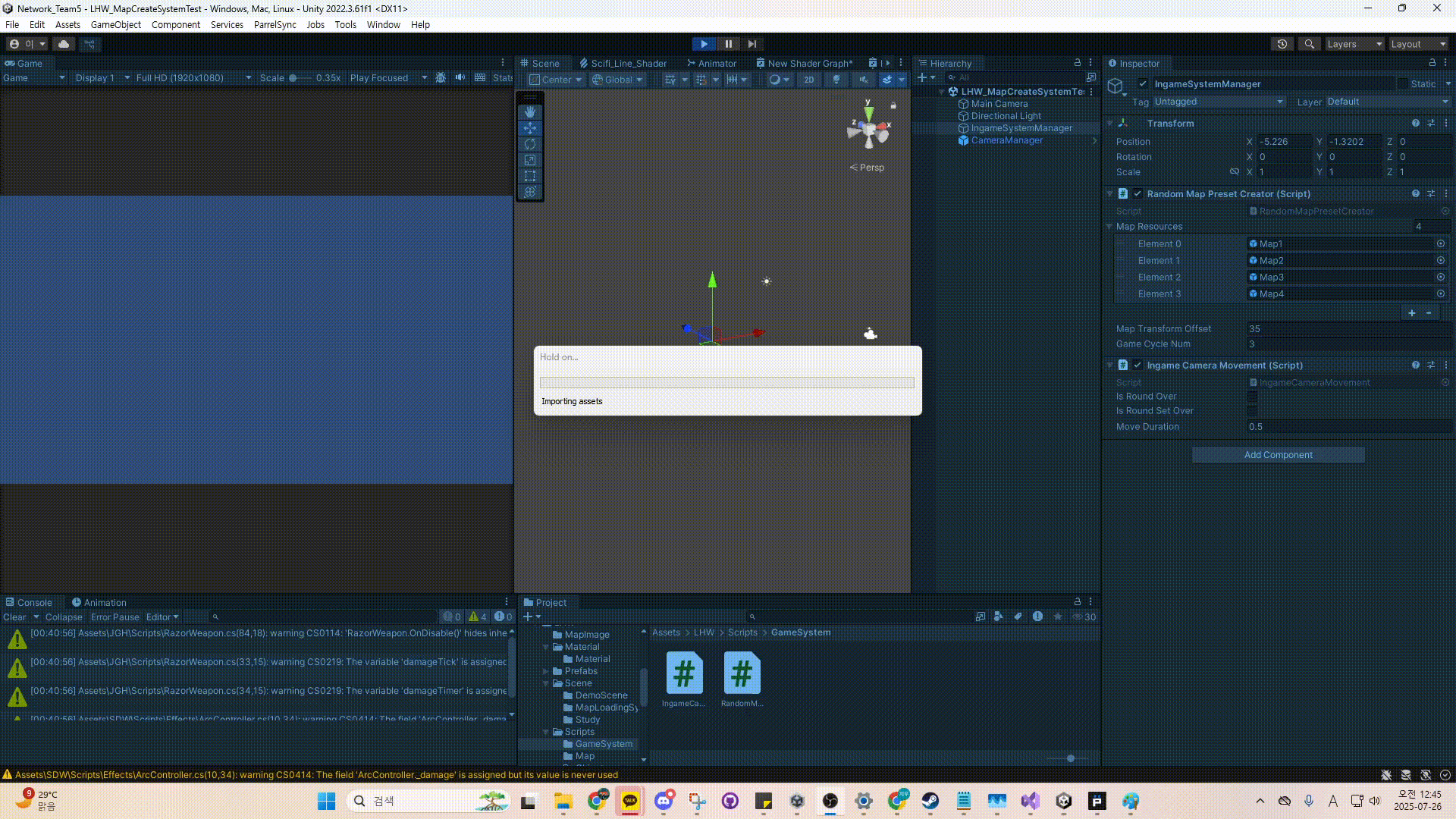The height and width of the screenshot is (819, 1456).
Task: Open the GameObject menu
Action: 115,24
